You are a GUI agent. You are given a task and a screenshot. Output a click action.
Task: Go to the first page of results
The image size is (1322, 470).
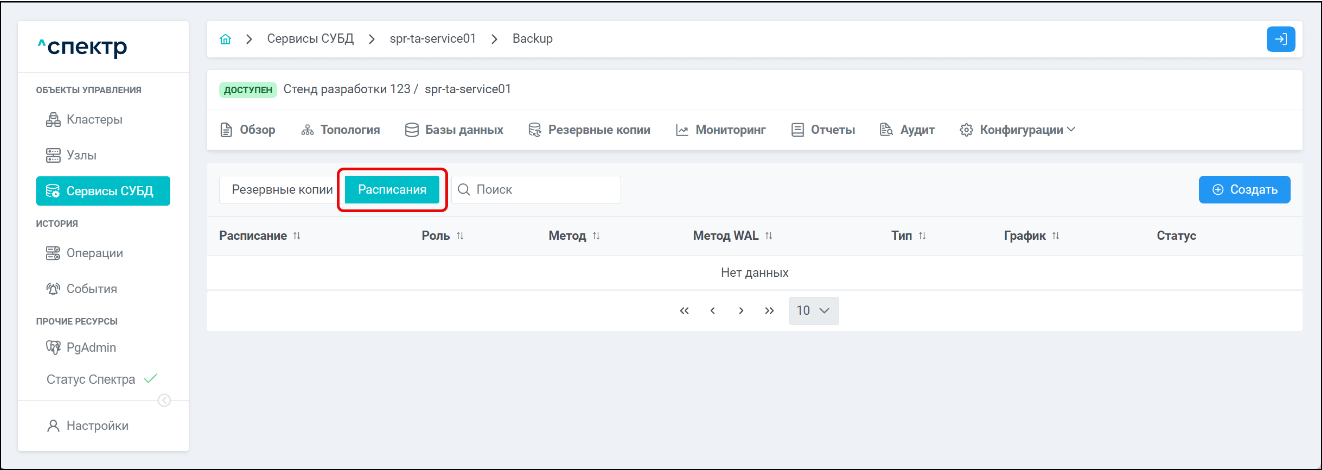[x=684, y=311]
